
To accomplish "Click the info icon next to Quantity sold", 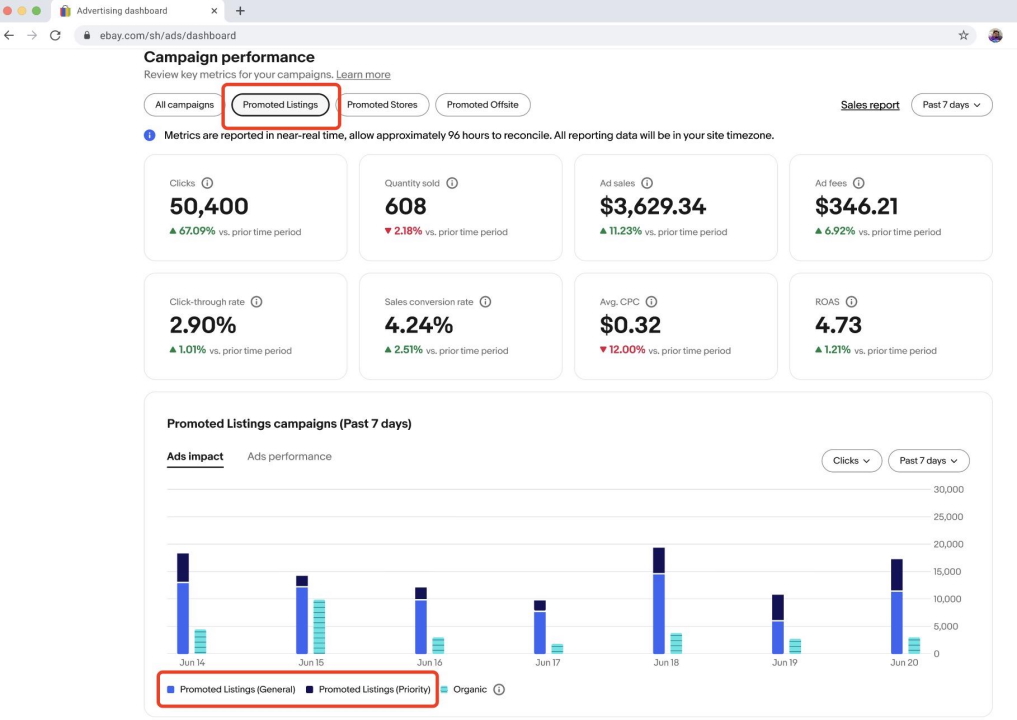I will pyautogui.click(x=452, y=183).
